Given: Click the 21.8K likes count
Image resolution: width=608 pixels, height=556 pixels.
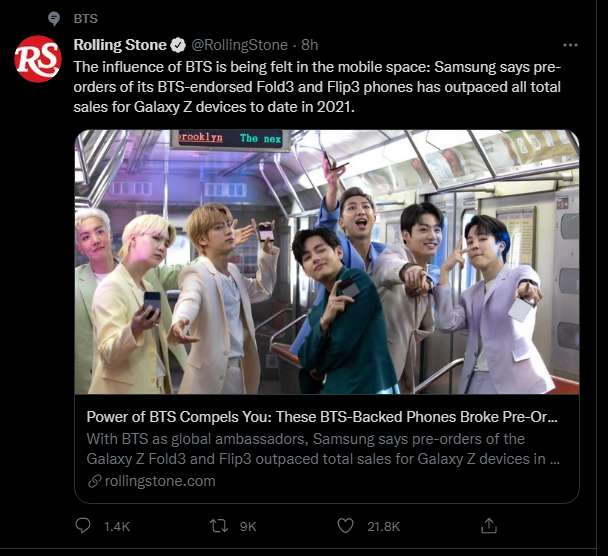Looking at the screenshot, I should [383, 527].
